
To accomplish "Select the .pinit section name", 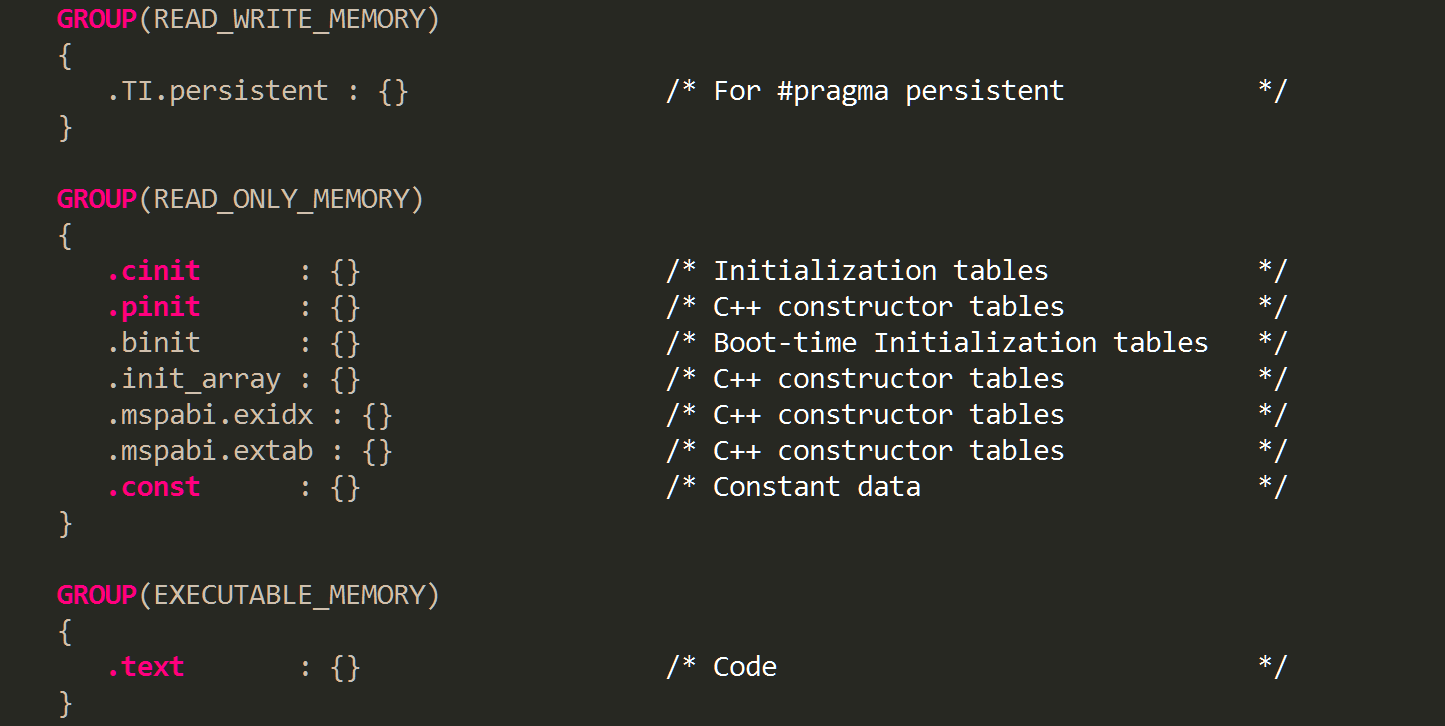I will [154, 307].
